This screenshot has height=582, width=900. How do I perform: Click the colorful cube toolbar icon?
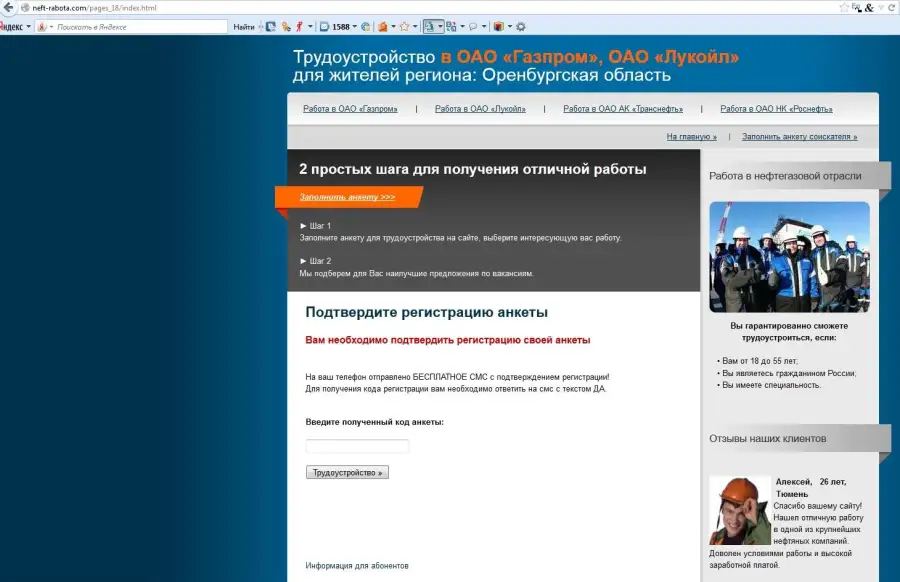click(x=498, y=27)
